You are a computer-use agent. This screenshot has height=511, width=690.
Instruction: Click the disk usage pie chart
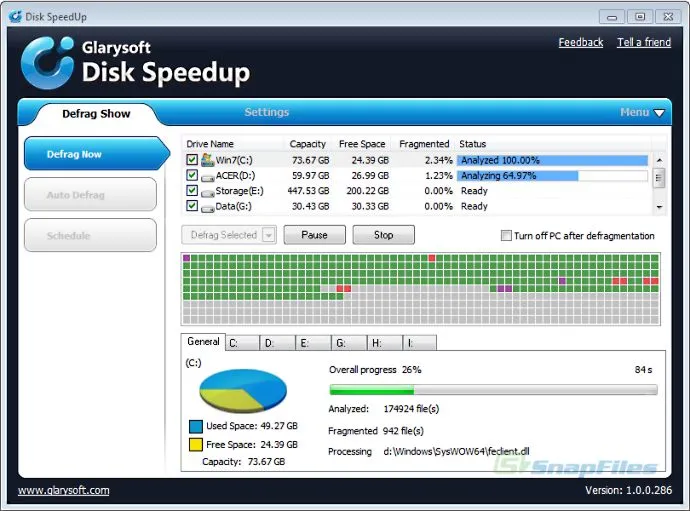click(x=243, y=390)
